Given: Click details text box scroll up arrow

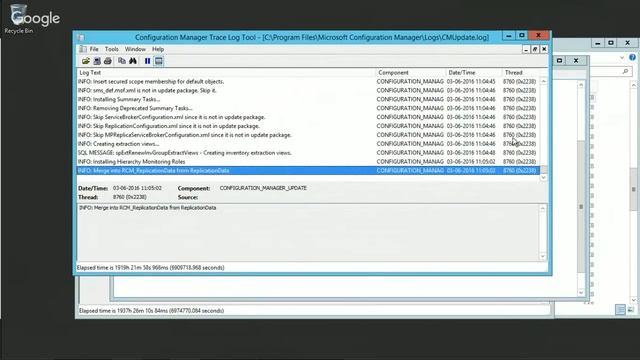Looking at the screenshot, I should [543, 209].
